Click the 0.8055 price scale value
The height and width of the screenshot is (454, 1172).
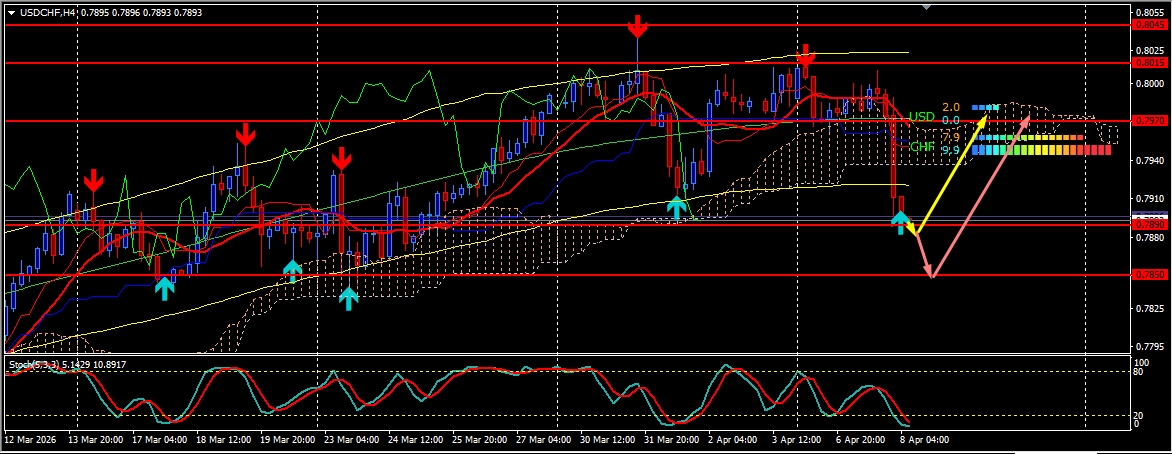1149,13
